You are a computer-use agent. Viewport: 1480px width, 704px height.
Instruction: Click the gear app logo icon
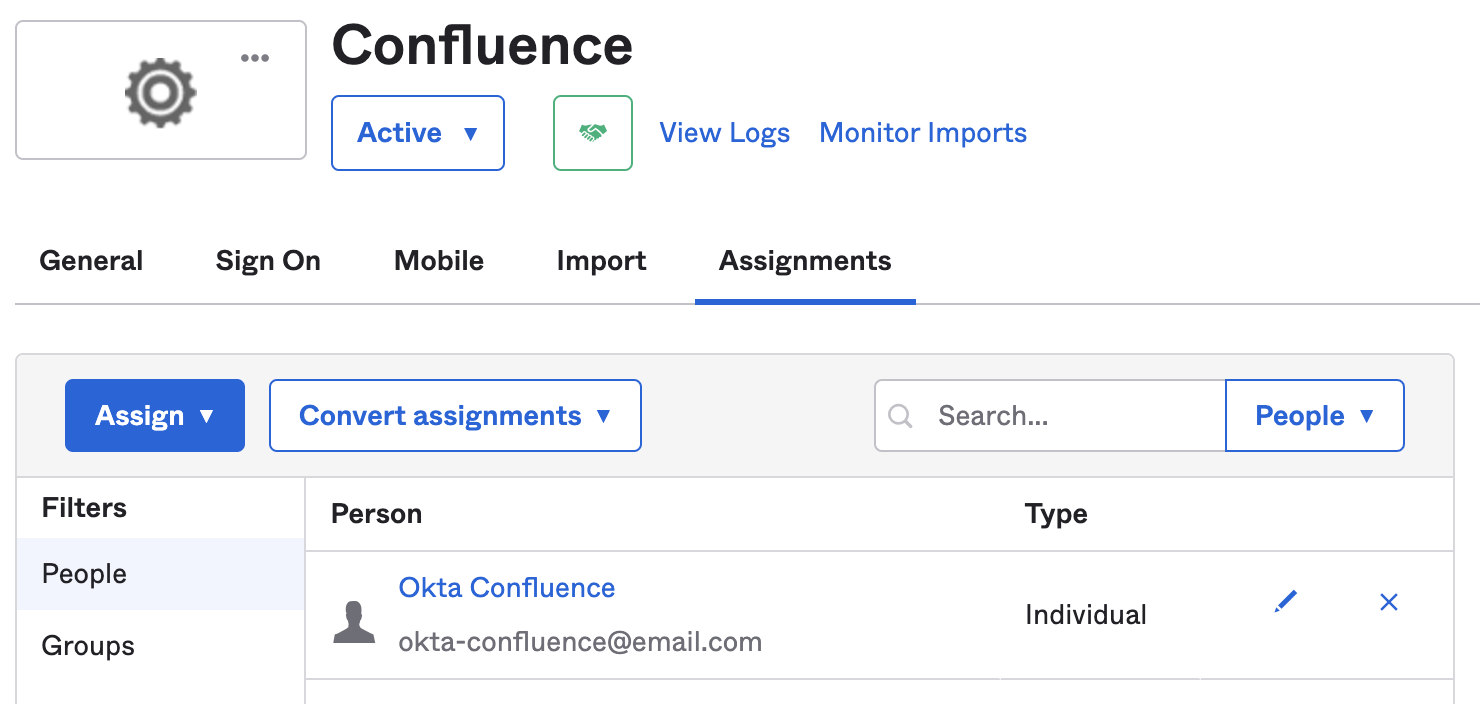point(160,92)
